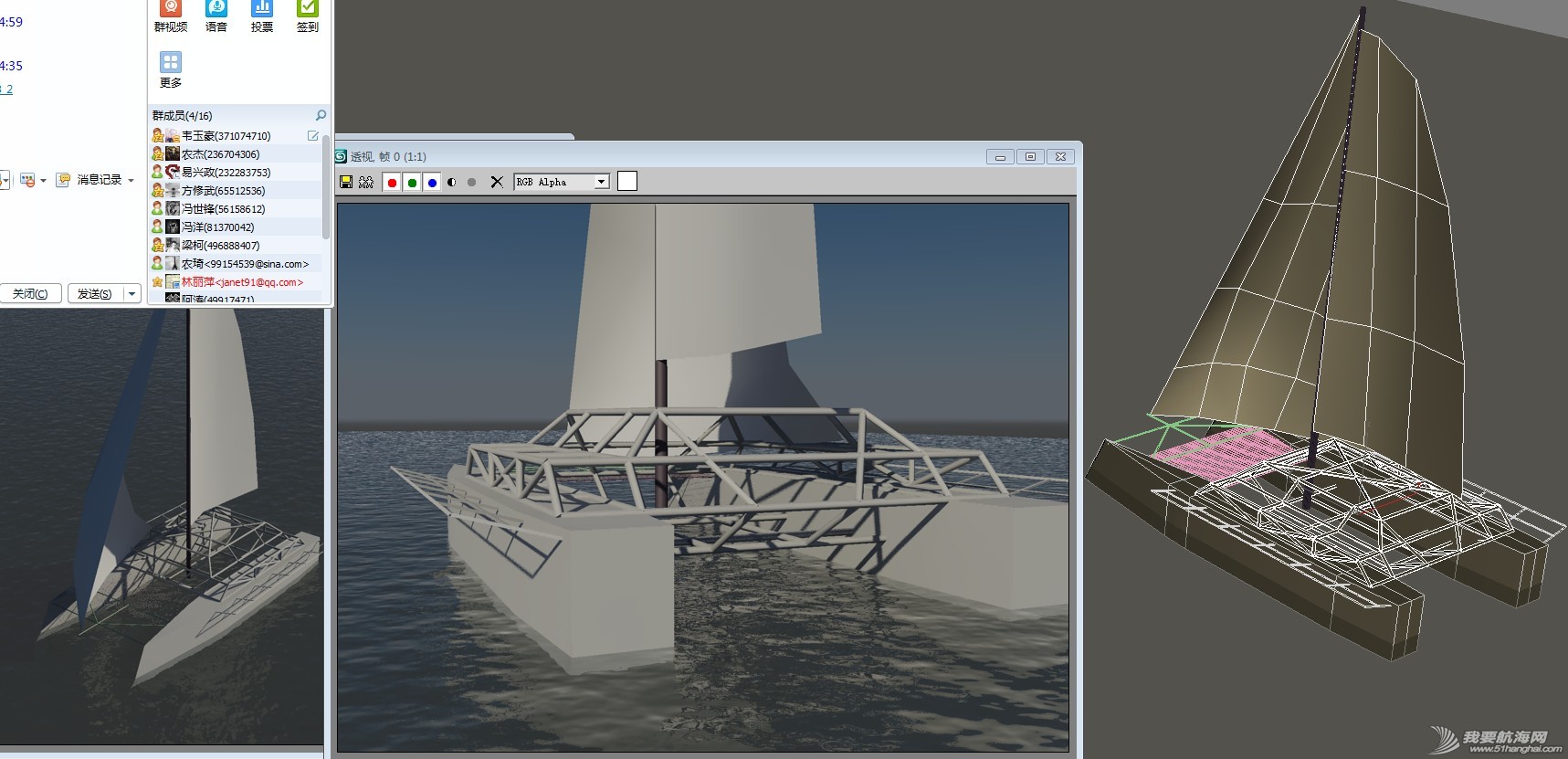Expand the message blocking dropdown arrow
The image size is (1568, 759).
(43, 181)
